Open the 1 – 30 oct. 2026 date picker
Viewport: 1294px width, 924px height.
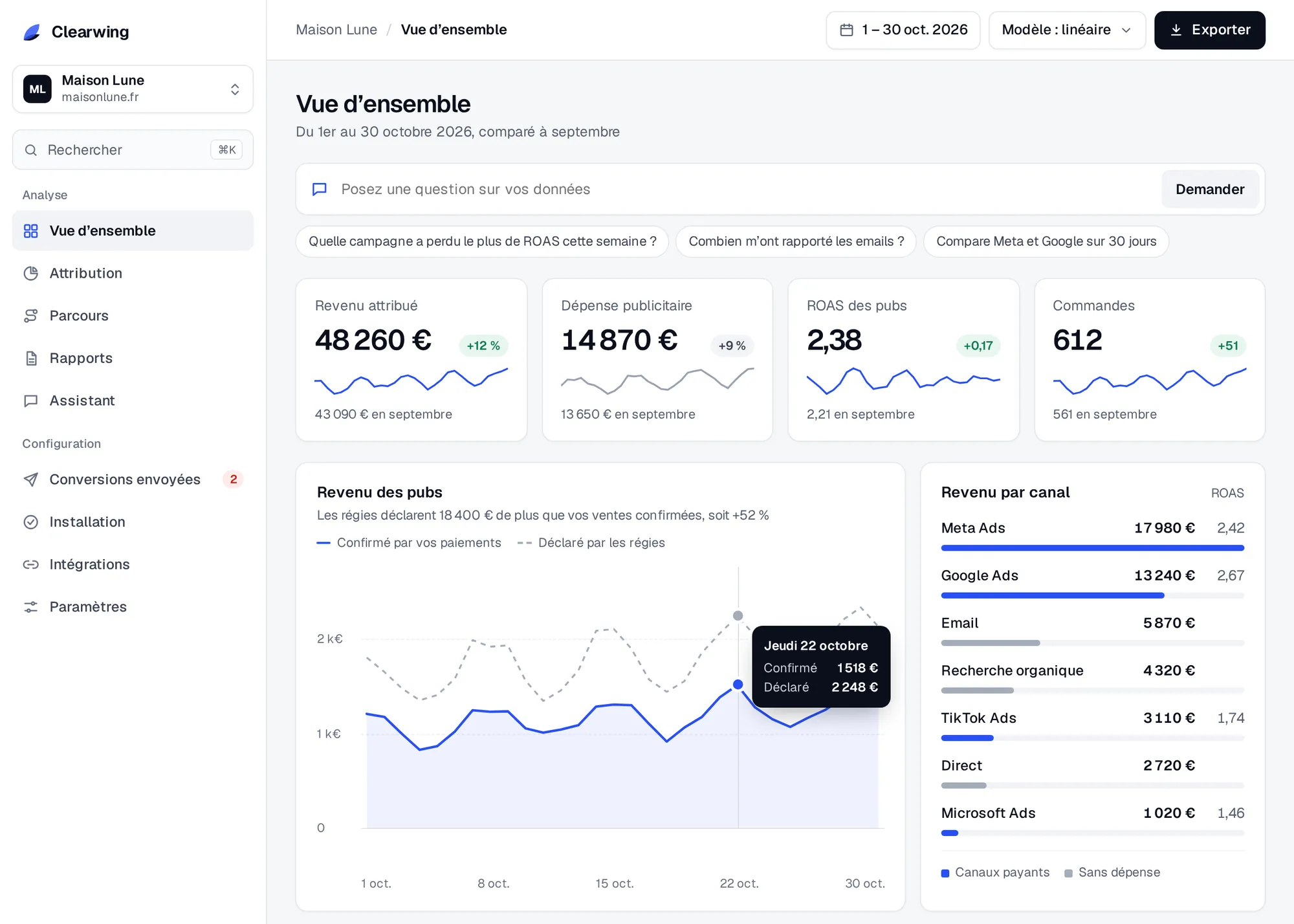pyautogui.click(x=903, y=30)
